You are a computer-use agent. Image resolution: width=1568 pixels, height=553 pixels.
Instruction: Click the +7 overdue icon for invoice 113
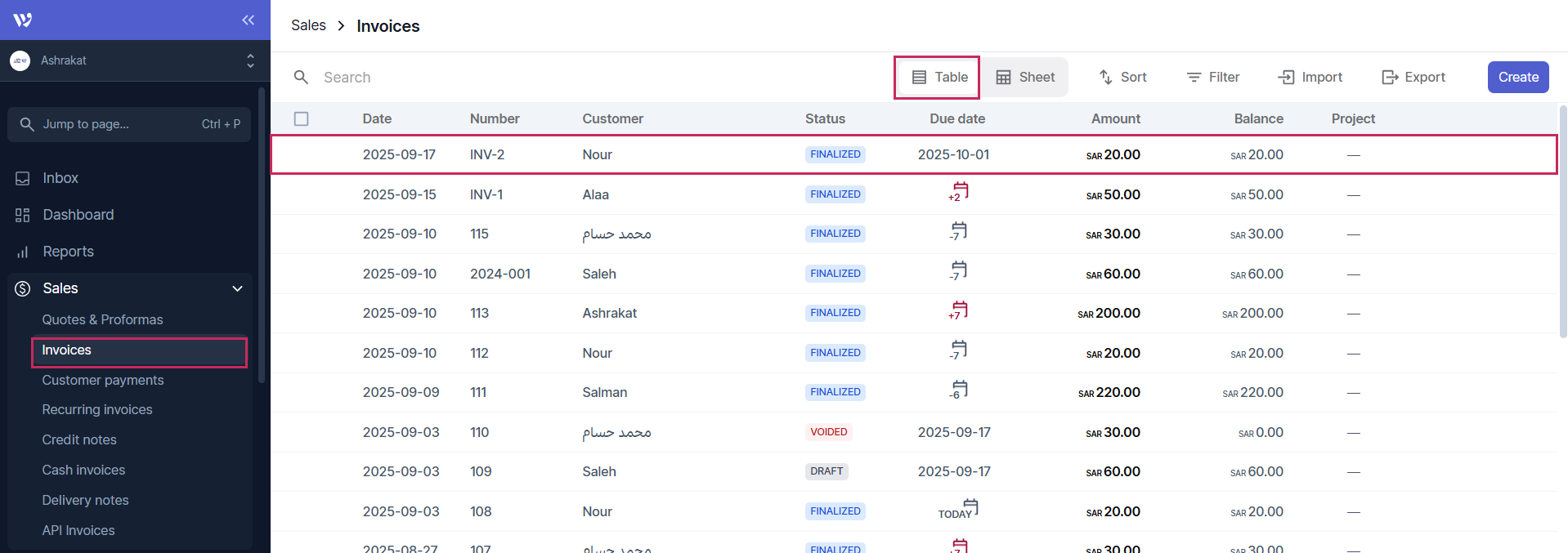[x=958, y=311]
